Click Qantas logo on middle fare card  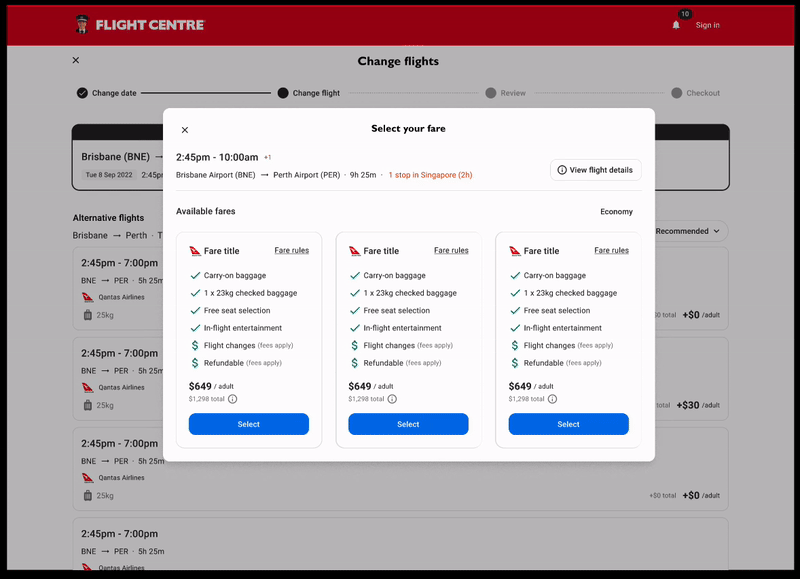tap(355, 250)
